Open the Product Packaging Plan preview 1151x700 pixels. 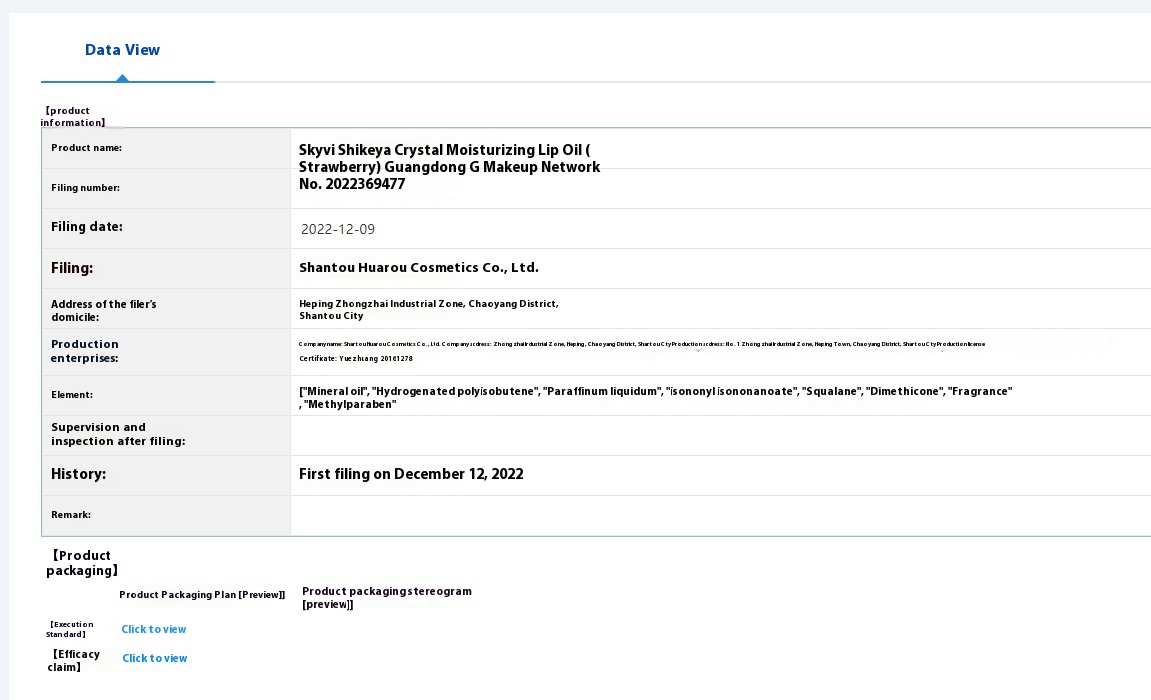[202, 595]
